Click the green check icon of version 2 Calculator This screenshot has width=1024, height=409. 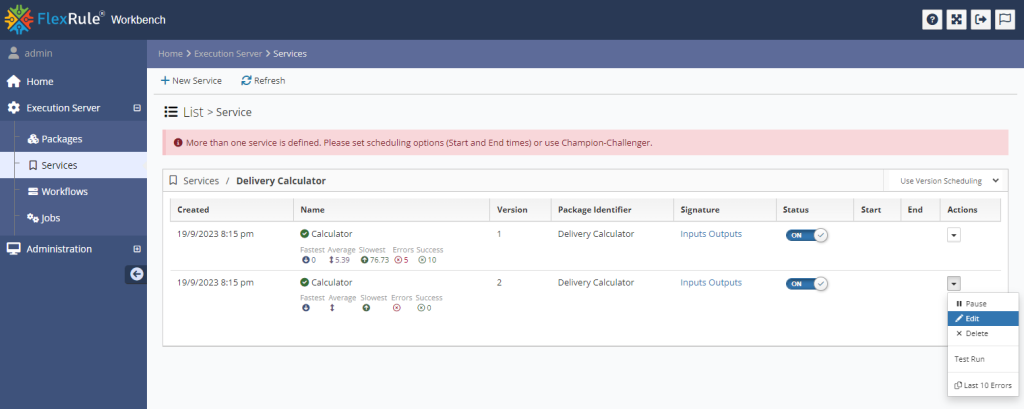tap(304, 283)
